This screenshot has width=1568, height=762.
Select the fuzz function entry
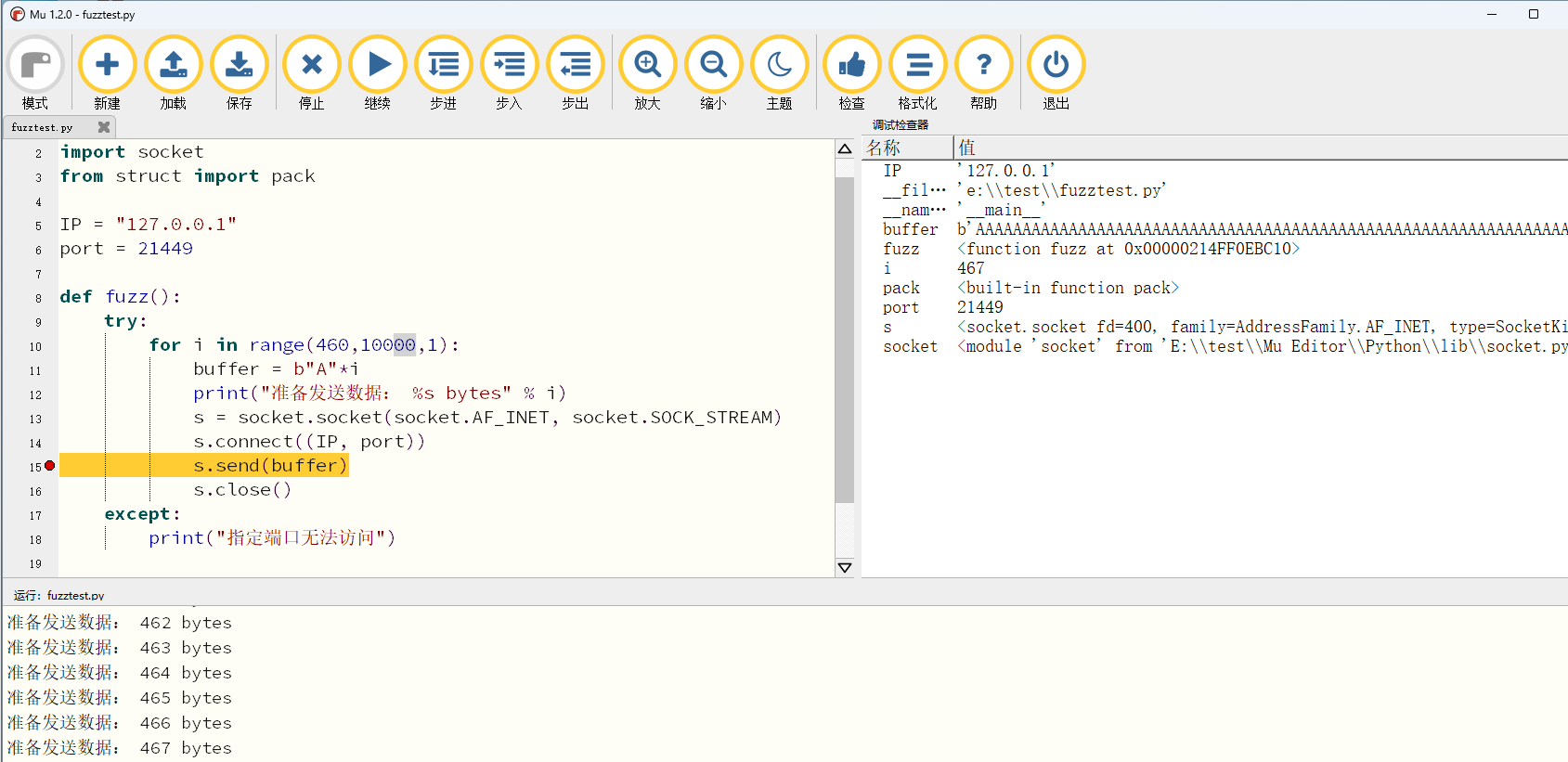pyautogui.click(x=1215, y=249)
